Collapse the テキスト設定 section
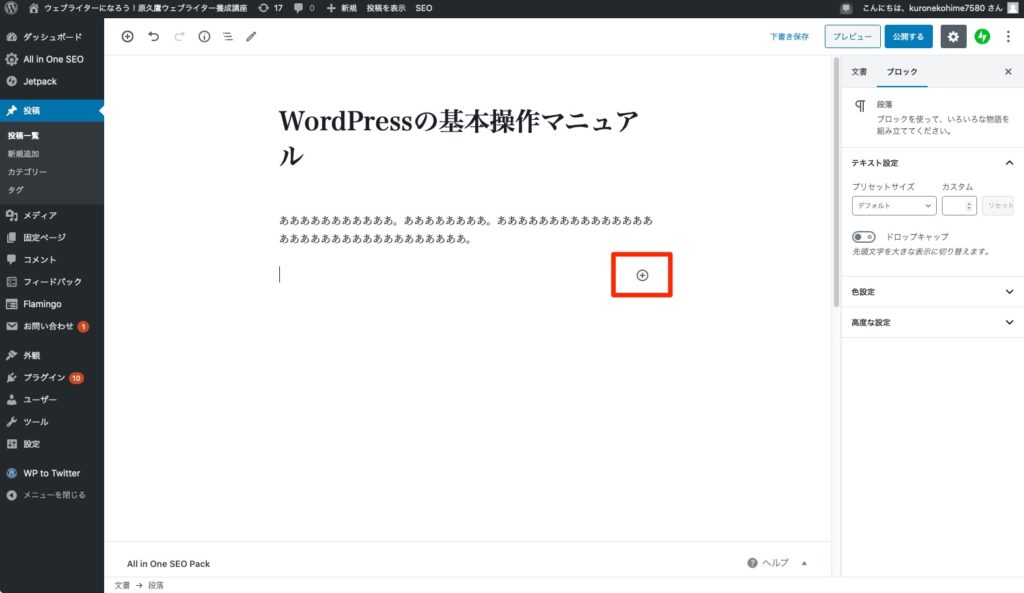 [933, 163]
